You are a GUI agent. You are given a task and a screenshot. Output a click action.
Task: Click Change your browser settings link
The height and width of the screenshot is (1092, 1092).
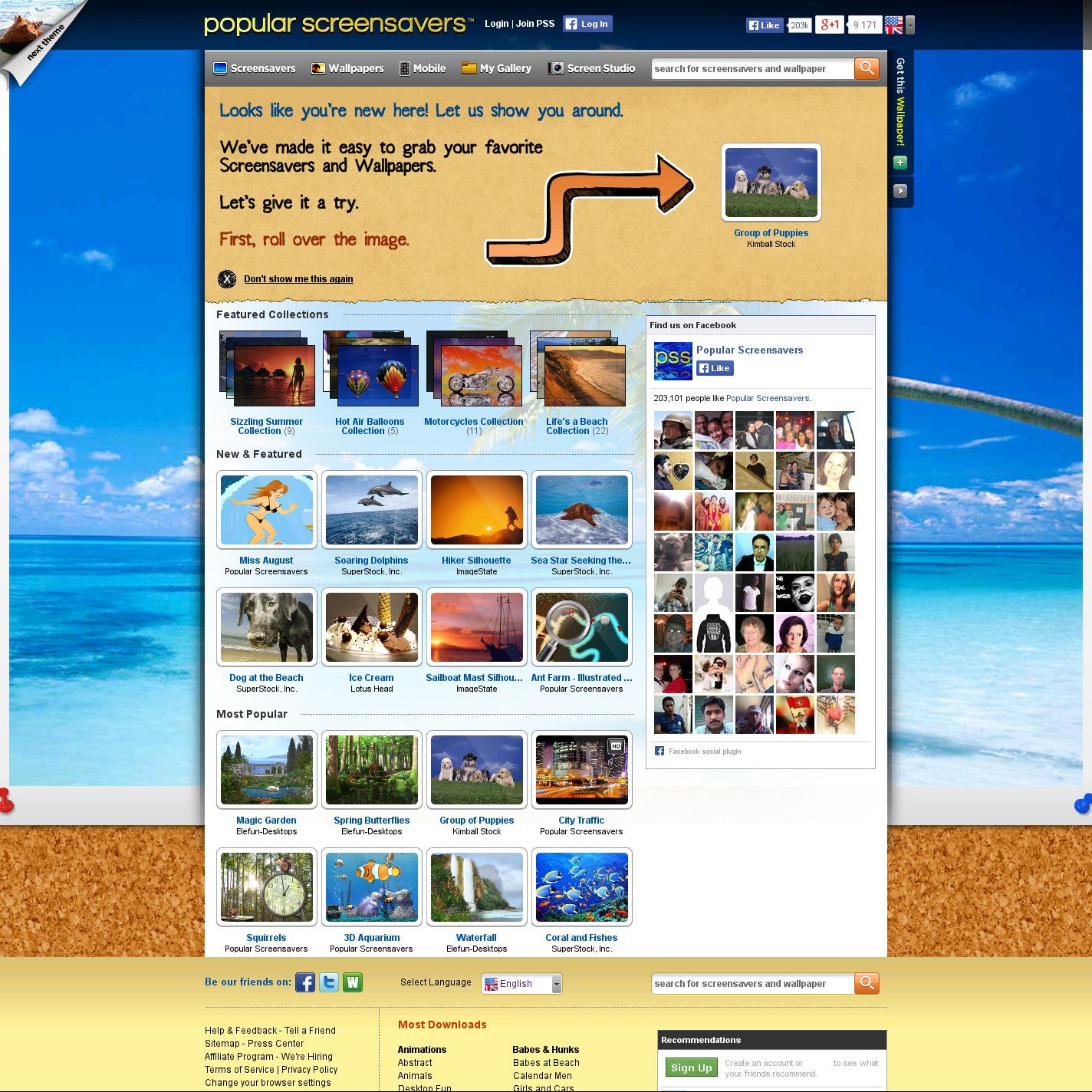click(x=268, y=1083)
